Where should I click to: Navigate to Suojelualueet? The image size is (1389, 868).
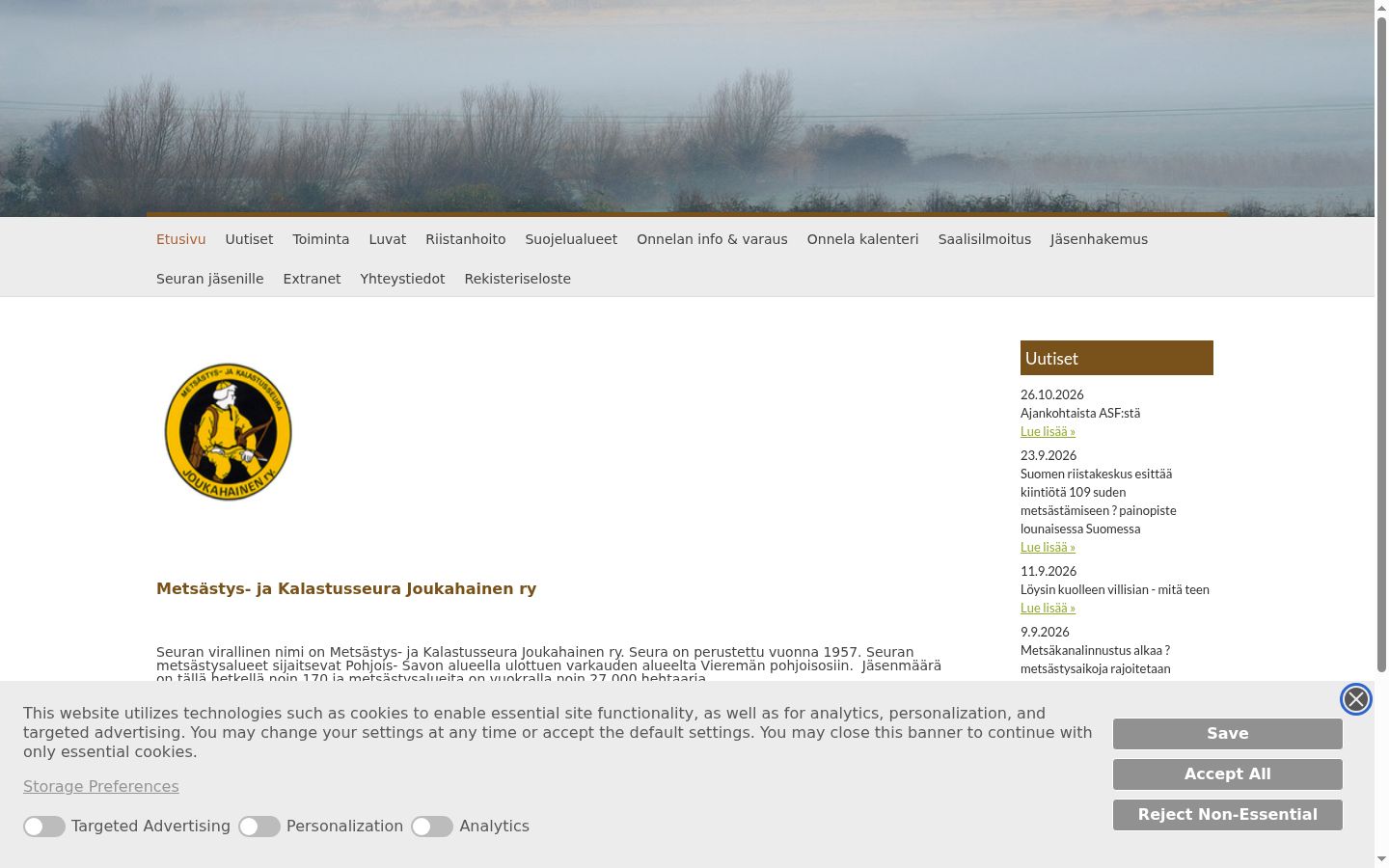(x=571, y=239)
